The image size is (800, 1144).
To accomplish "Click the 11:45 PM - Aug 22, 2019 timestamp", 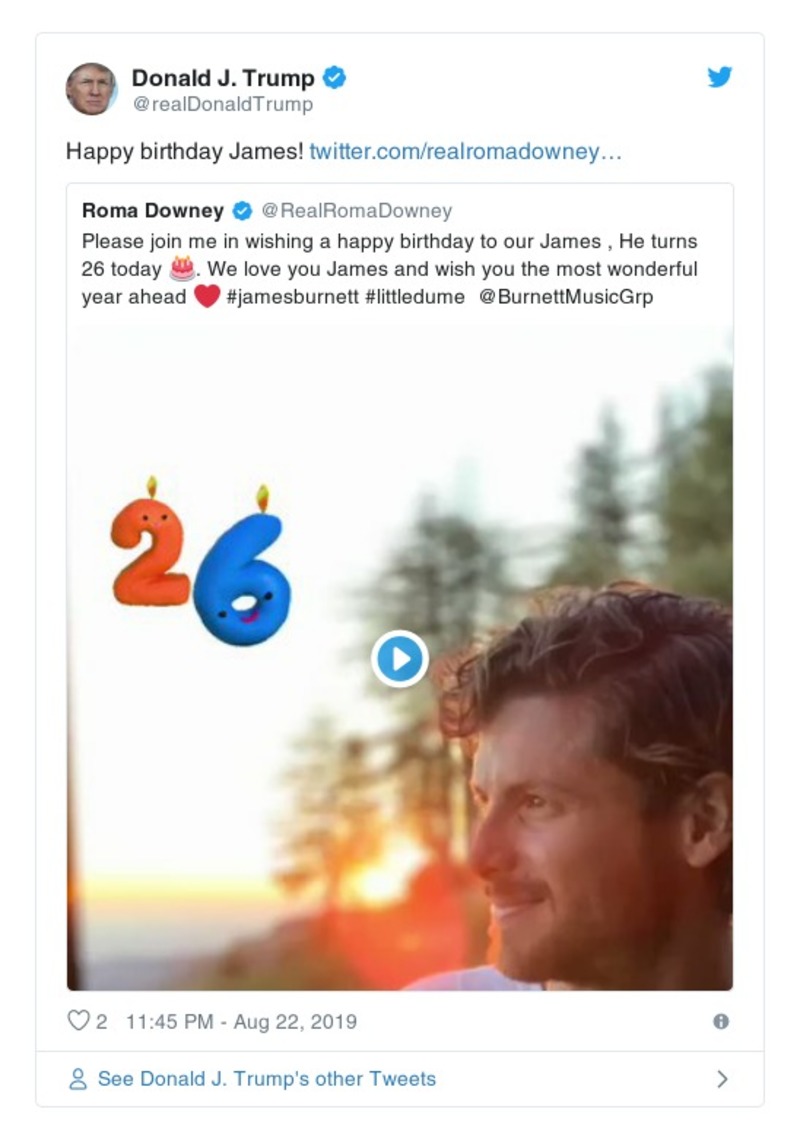I will [x=241, y=1021].
